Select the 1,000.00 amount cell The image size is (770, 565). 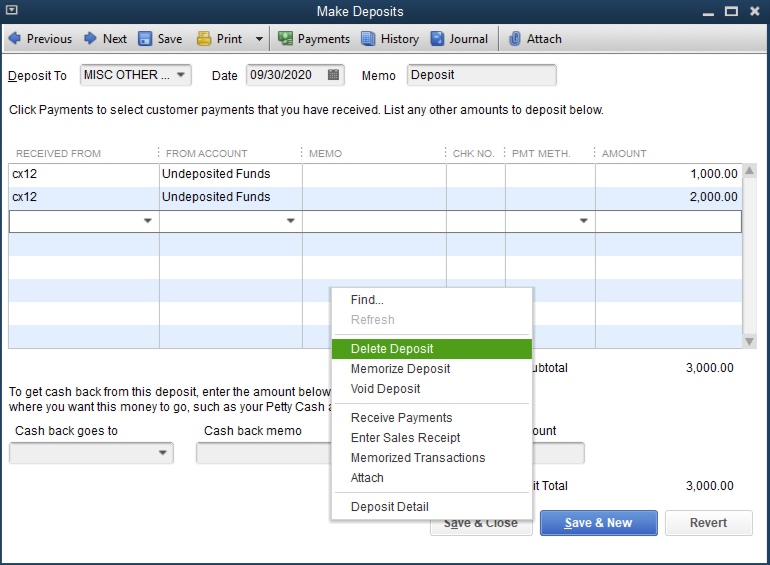click(x=668, y=174)
